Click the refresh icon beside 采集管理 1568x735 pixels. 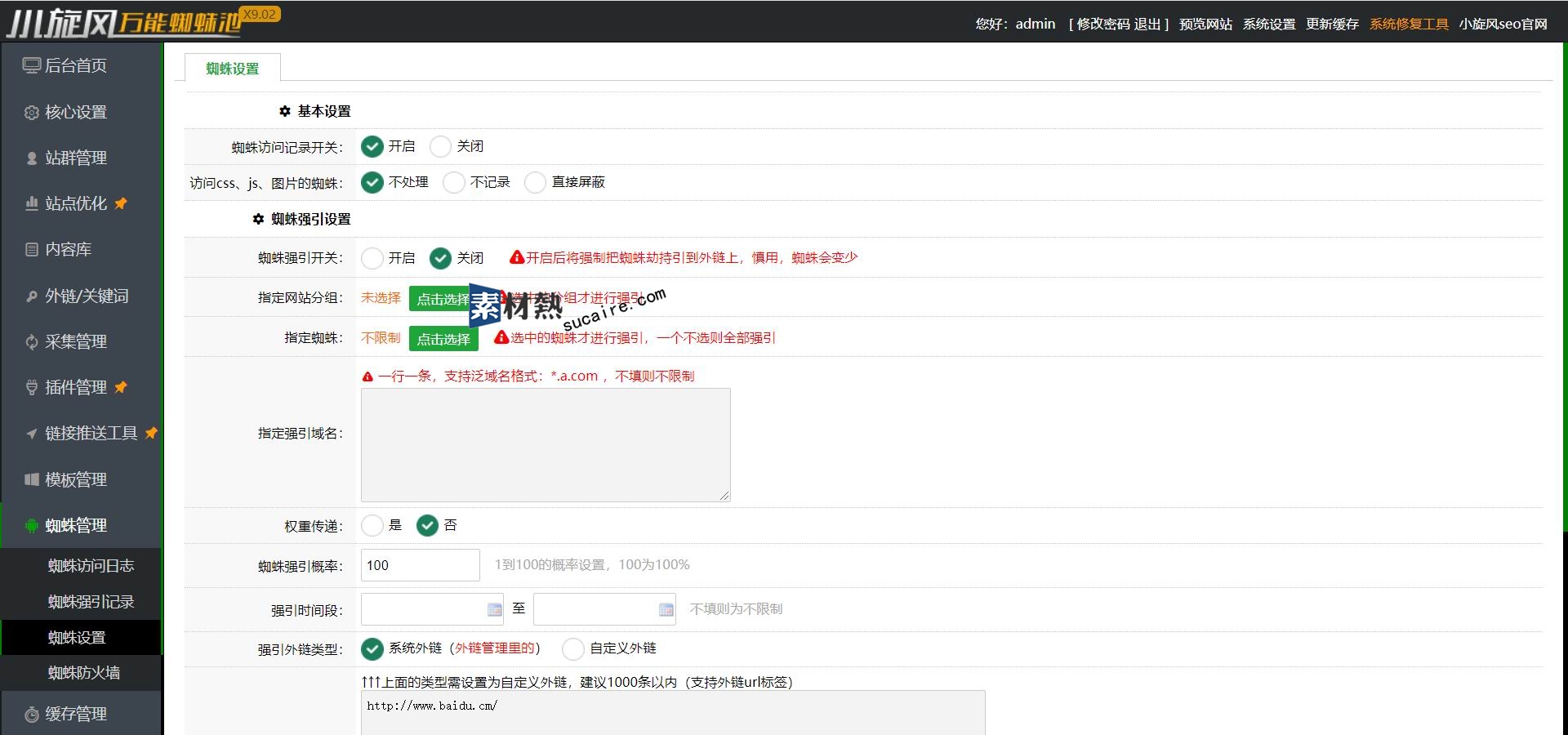pos(31,342)
